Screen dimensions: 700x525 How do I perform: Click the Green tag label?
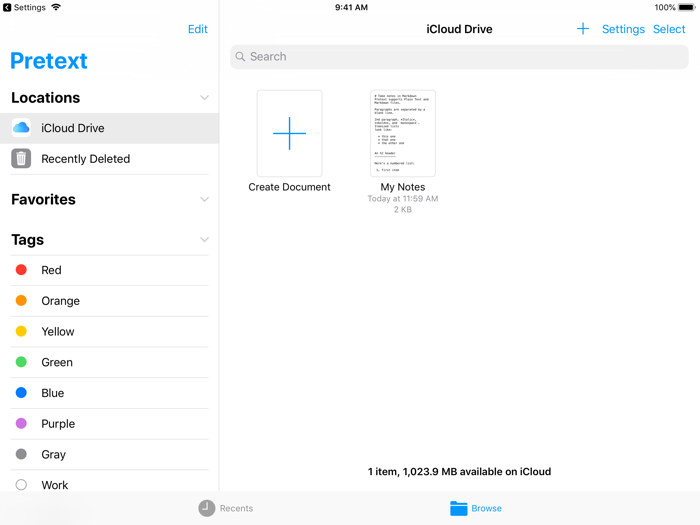(x=57, y=362)
